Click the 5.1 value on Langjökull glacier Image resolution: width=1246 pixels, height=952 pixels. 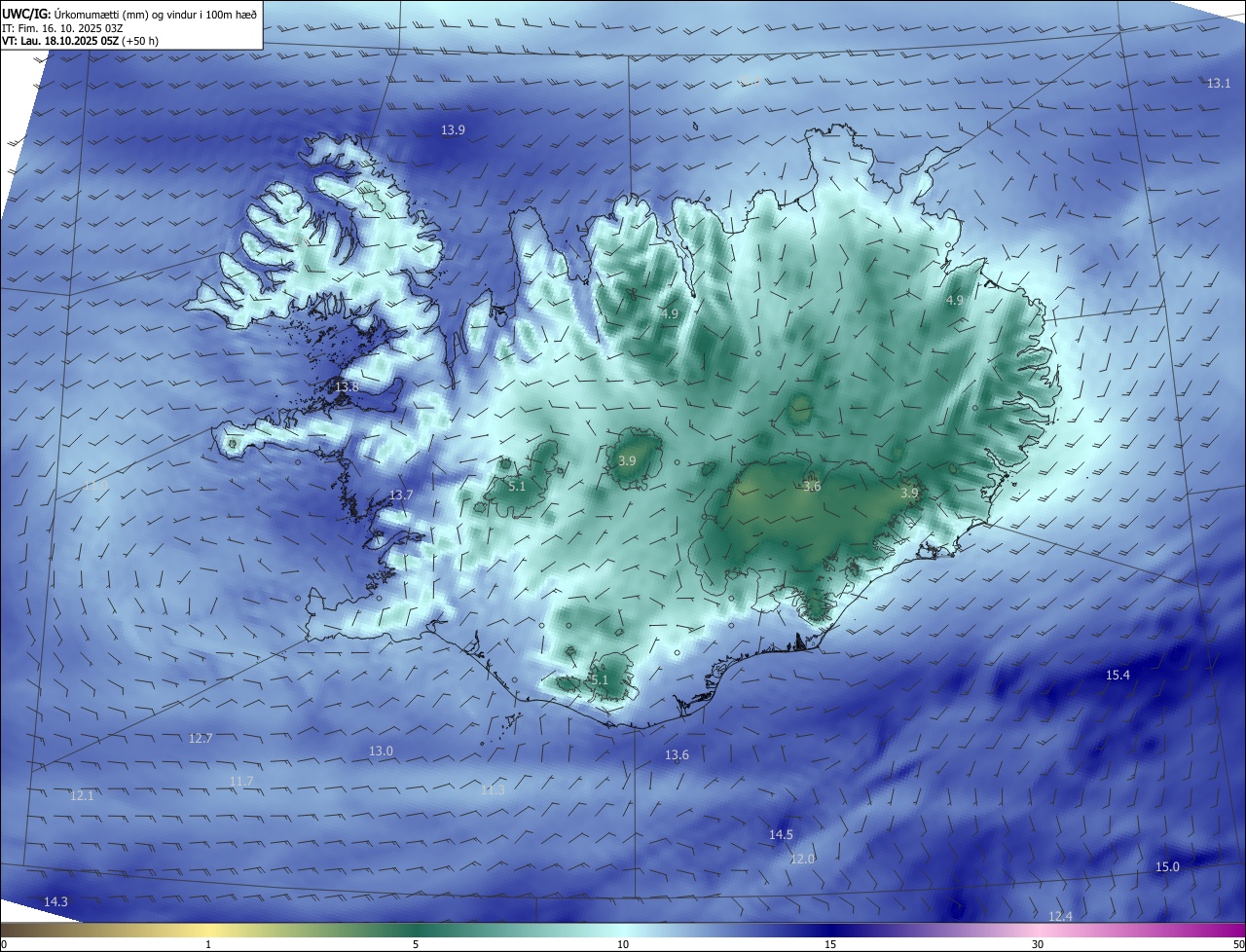(517, 487)
